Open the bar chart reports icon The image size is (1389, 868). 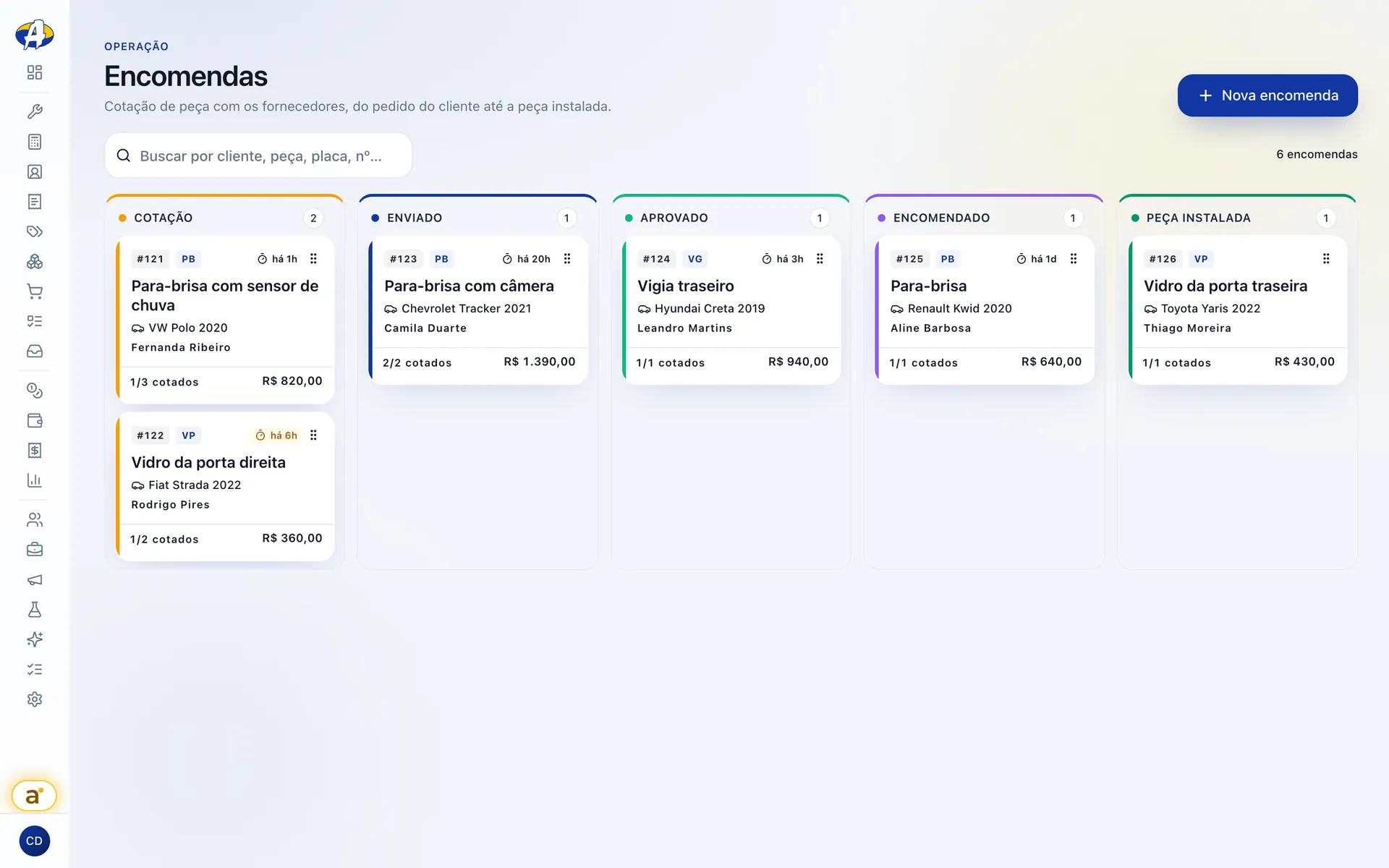click(34, 480)
